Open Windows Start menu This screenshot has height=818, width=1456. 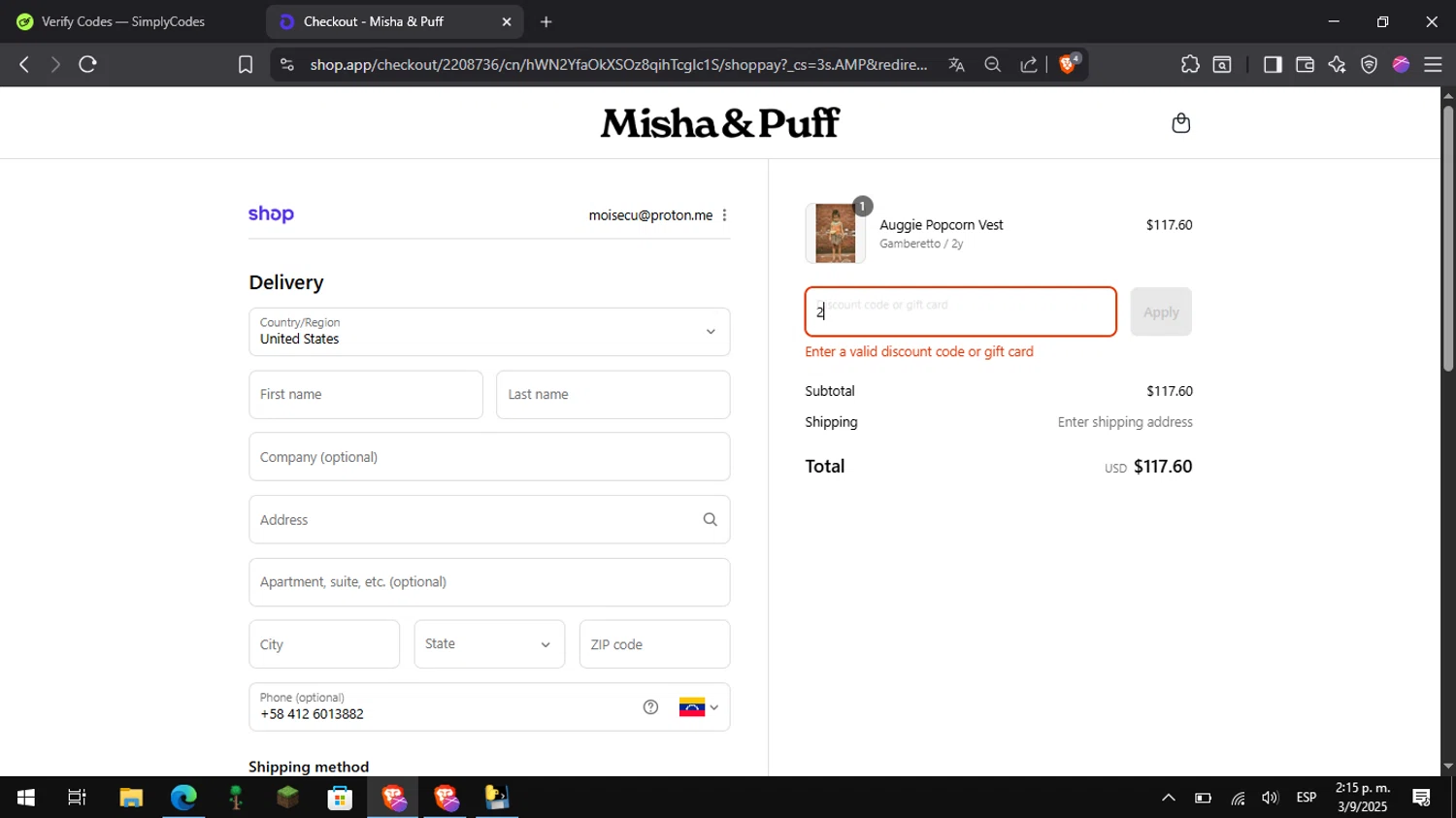tap(26, 798)
